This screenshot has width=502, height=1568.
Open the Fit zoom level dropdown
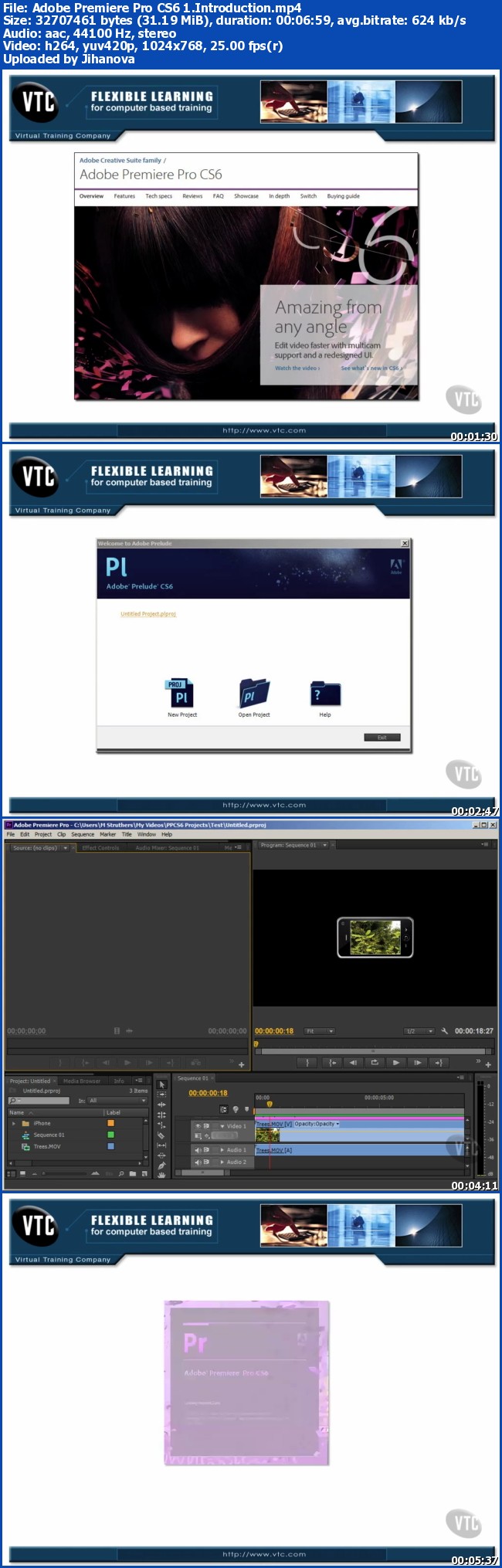pyautogui.click(x=319, y=1031)
